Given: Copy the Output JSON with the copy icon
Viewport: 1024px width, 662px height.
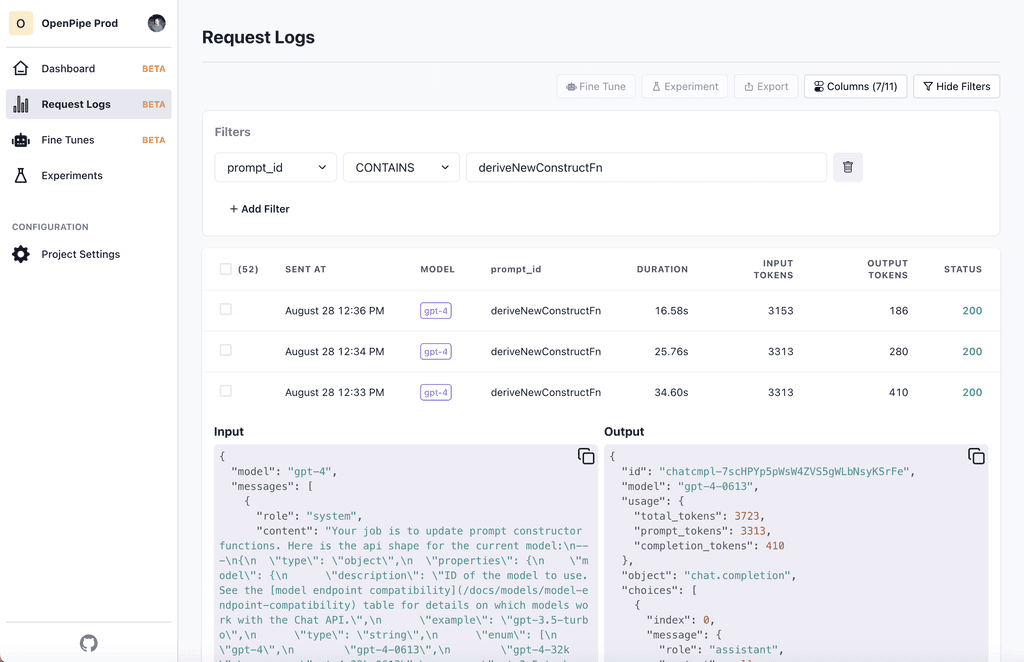Looking at the screenshot, I should [x=976, y=455].
